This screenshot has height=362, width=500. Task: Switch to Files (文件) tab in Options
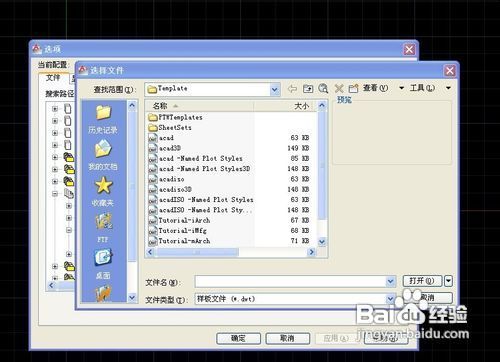tap(53, 78)
